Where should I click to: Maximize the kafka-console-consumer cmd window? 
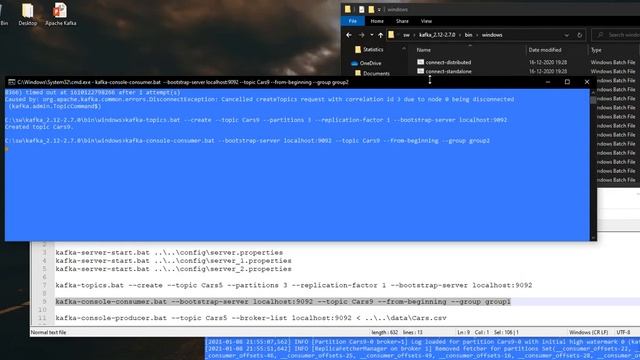click(567, 82)
